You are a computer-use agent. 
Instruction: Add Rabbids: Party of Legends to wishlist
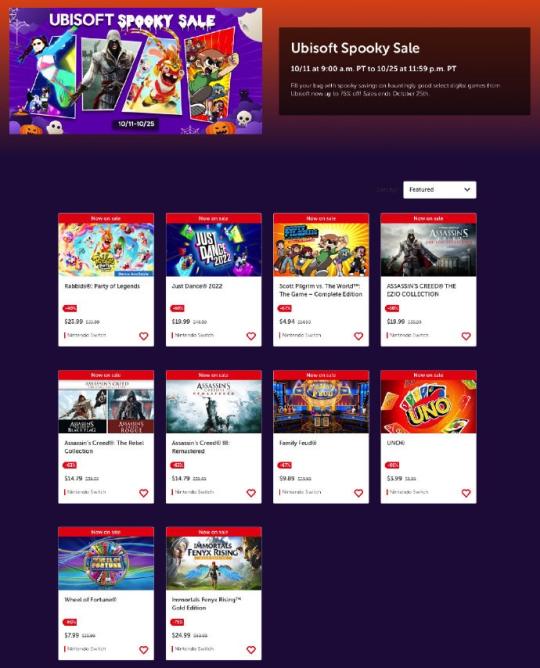pyautogui.click(x=144, y=336)
